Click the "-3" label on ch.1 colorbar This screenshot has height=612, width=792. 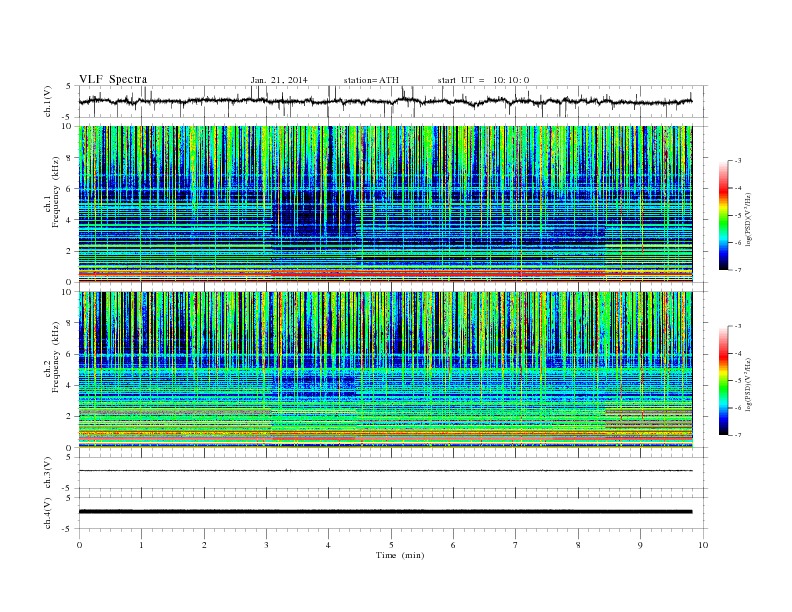coord(737,161)
